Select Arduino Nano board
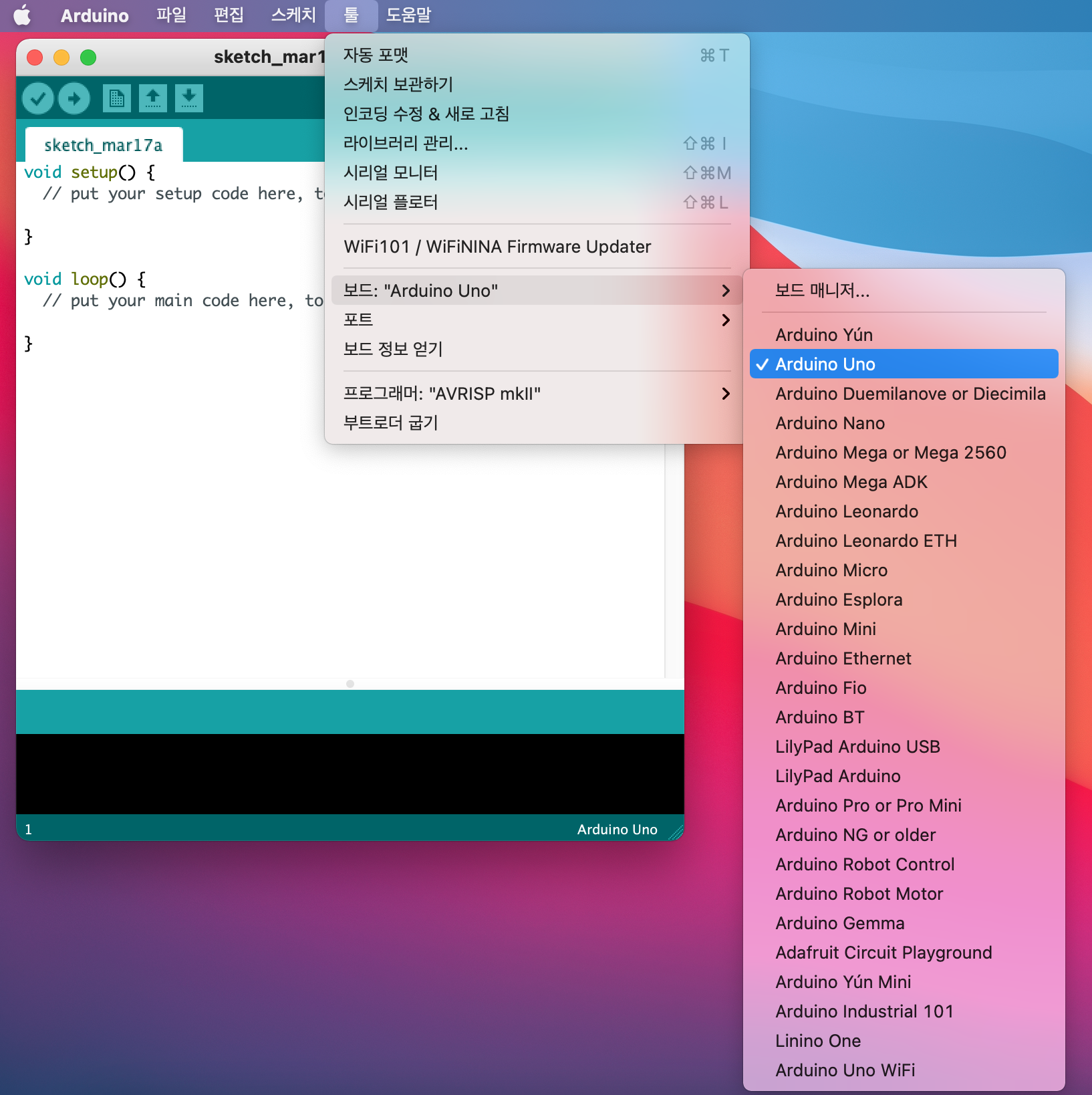Screen dimensions: 1092x1095 coord(904,422)
